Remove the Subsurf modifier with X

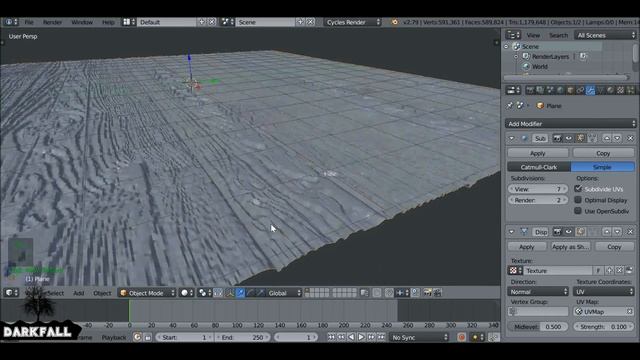click(630, 138)
